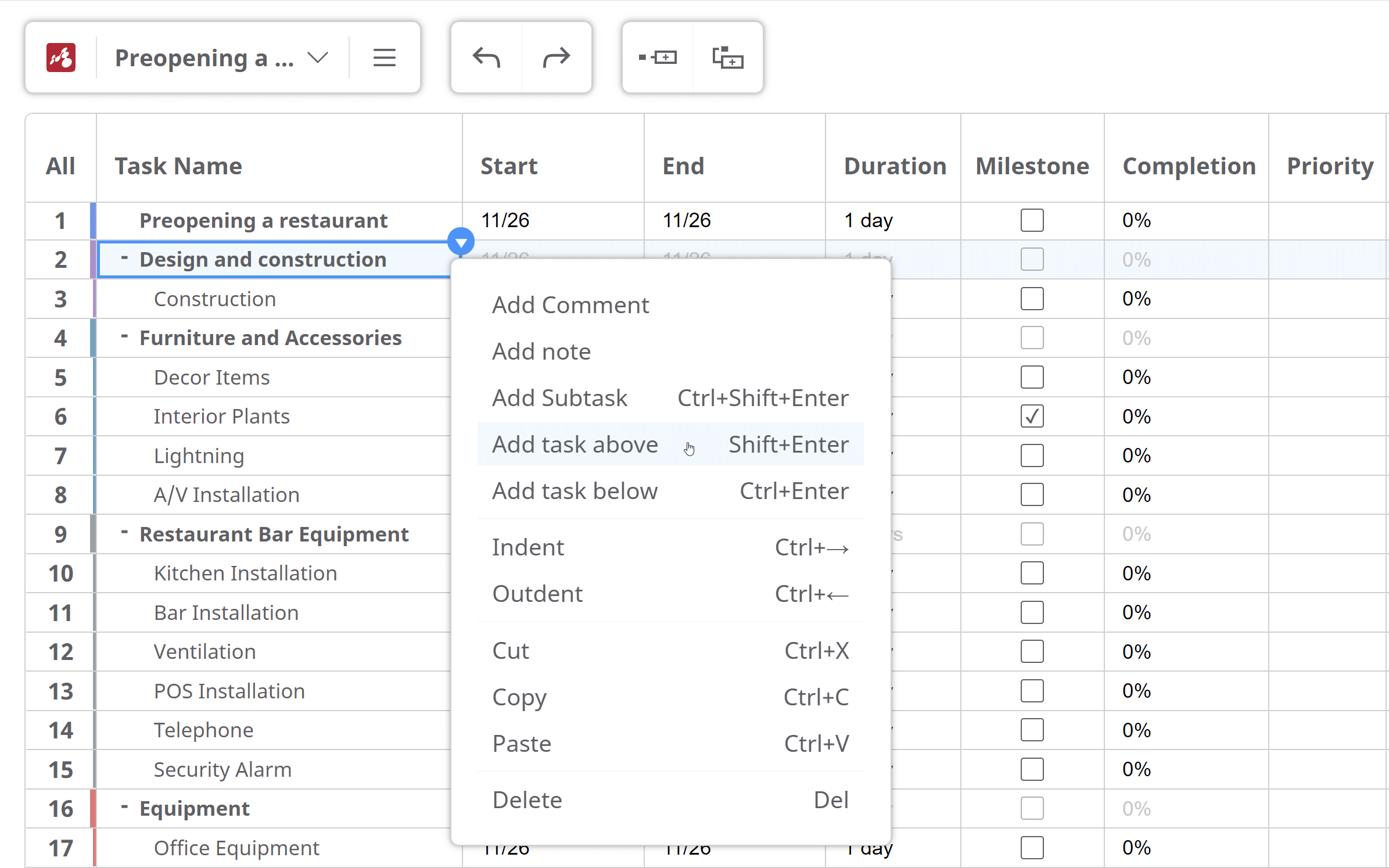The width and height of the screenshot is (1389, 868).
Task: Collapse the Restaurant Bar Equipment group
Action: pyautogui.click(x=124, y=533)
